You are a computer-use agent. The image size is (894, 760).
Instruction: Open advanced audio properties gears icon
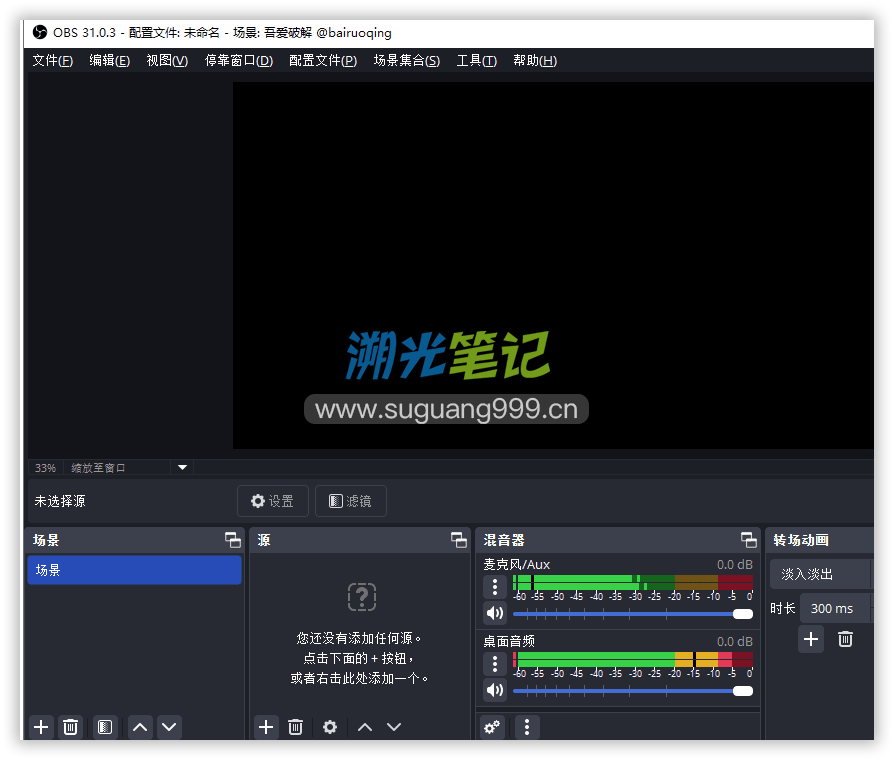tap(492, 727)
